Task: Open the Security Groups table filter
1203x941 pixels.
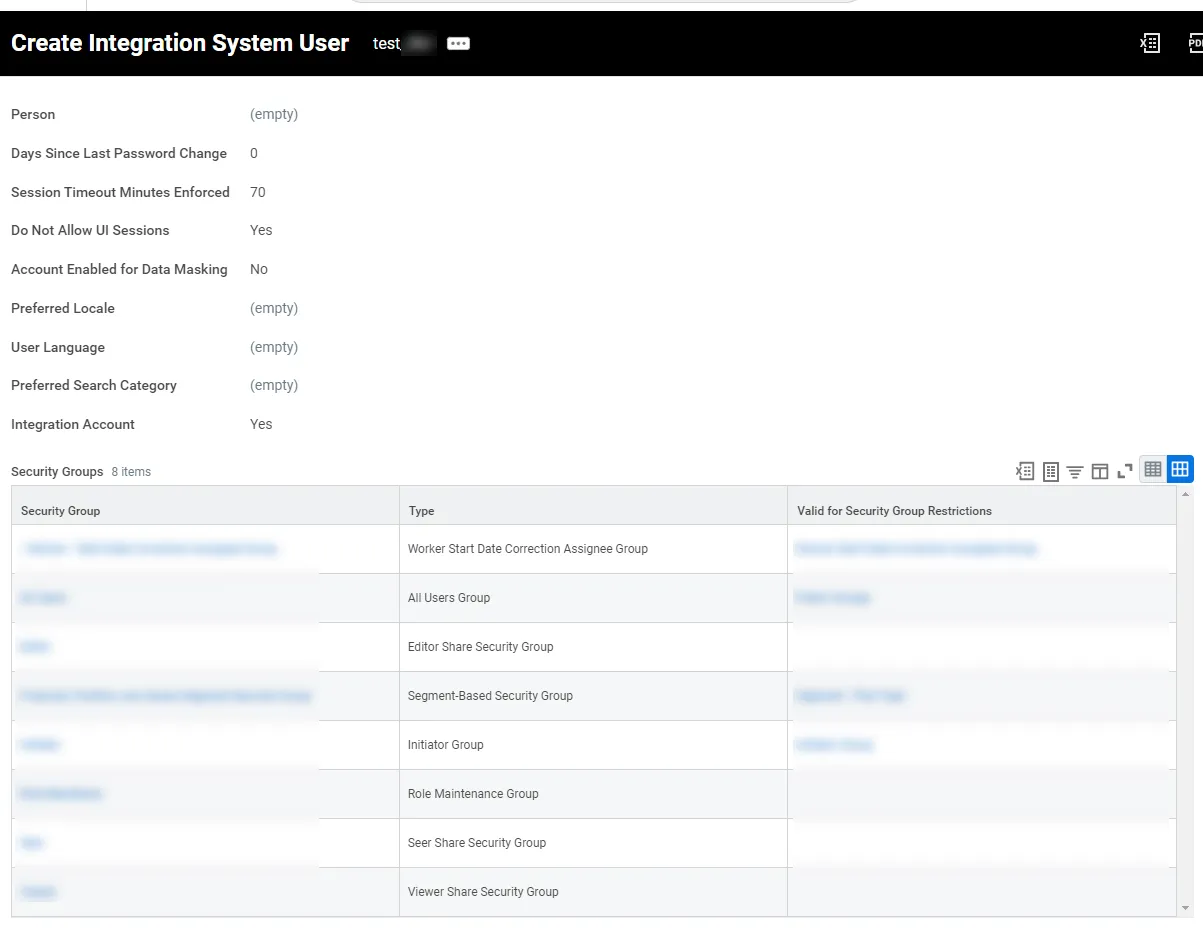Action: pyautogui.click(x=1075, y=471)
